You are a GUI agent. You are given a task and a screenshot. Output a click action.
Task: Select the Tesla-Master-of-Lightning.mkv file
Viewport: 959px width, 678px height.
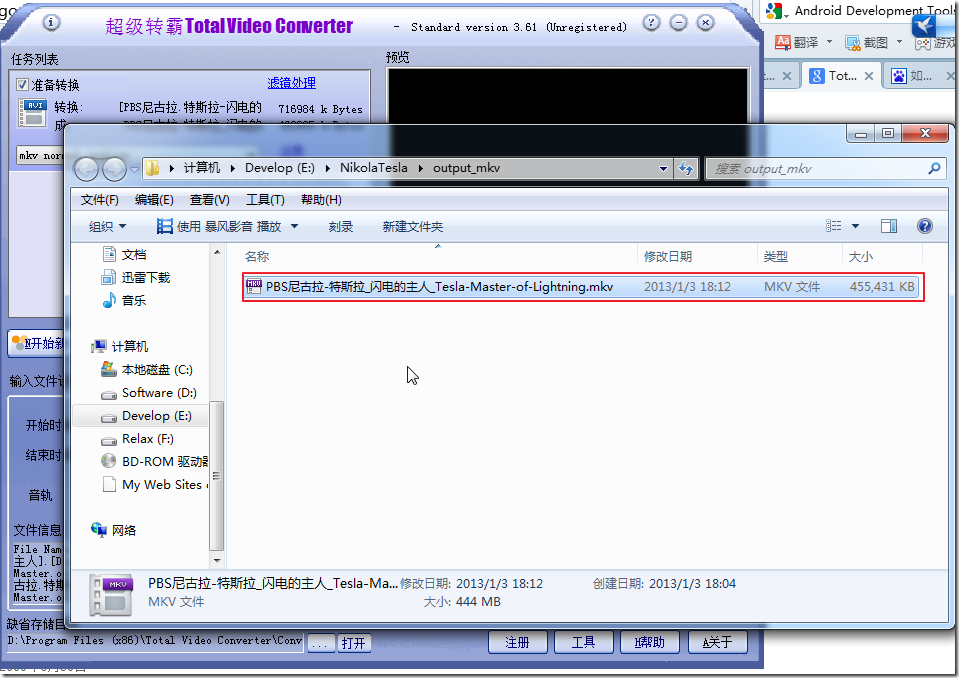coord(582,287)
